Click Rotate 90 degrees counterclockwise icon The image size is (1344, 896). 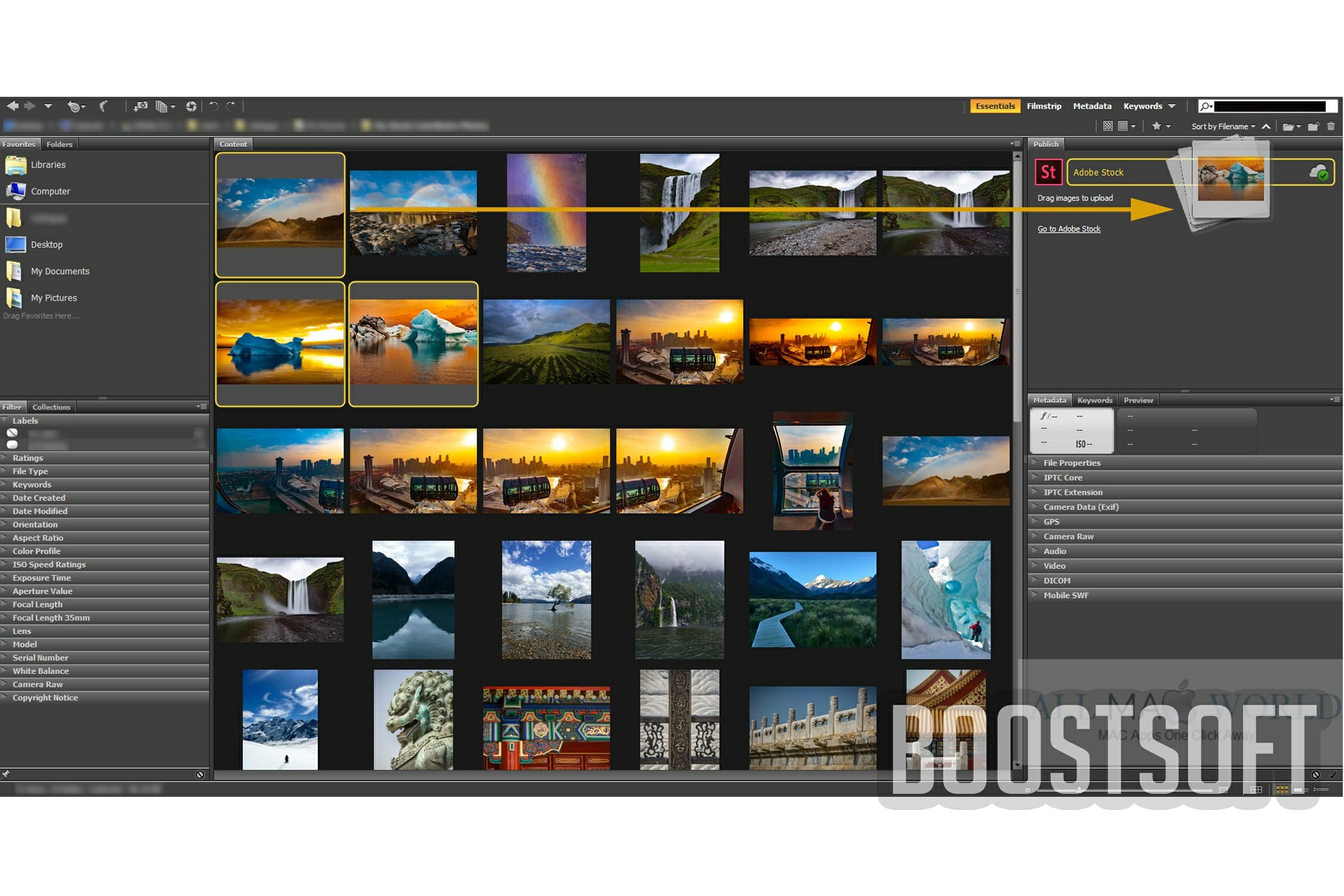pyautogui.click(x=213, y=106)
